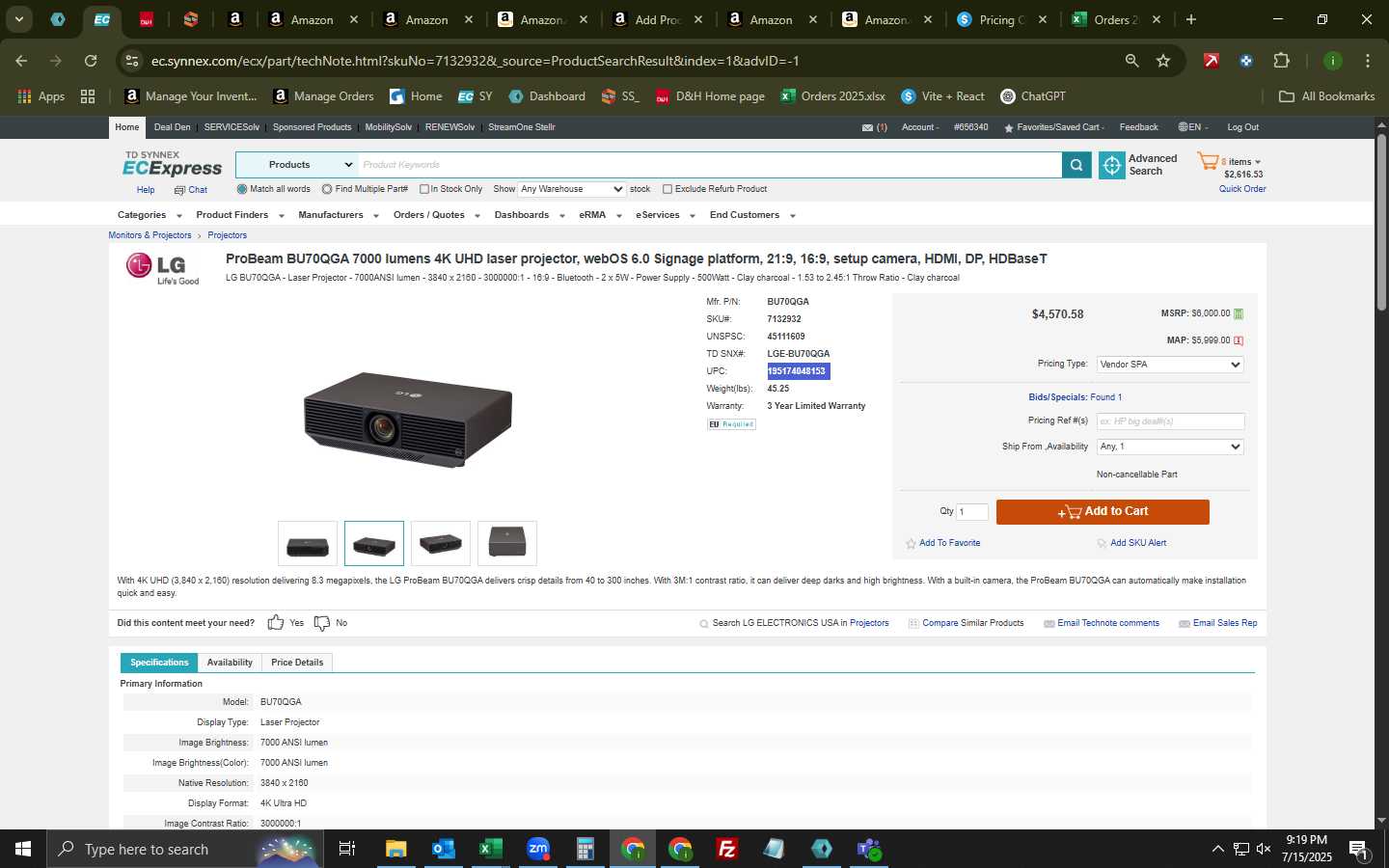Open the Chrome extensions puzzle icon

[x=1281, y=61]
